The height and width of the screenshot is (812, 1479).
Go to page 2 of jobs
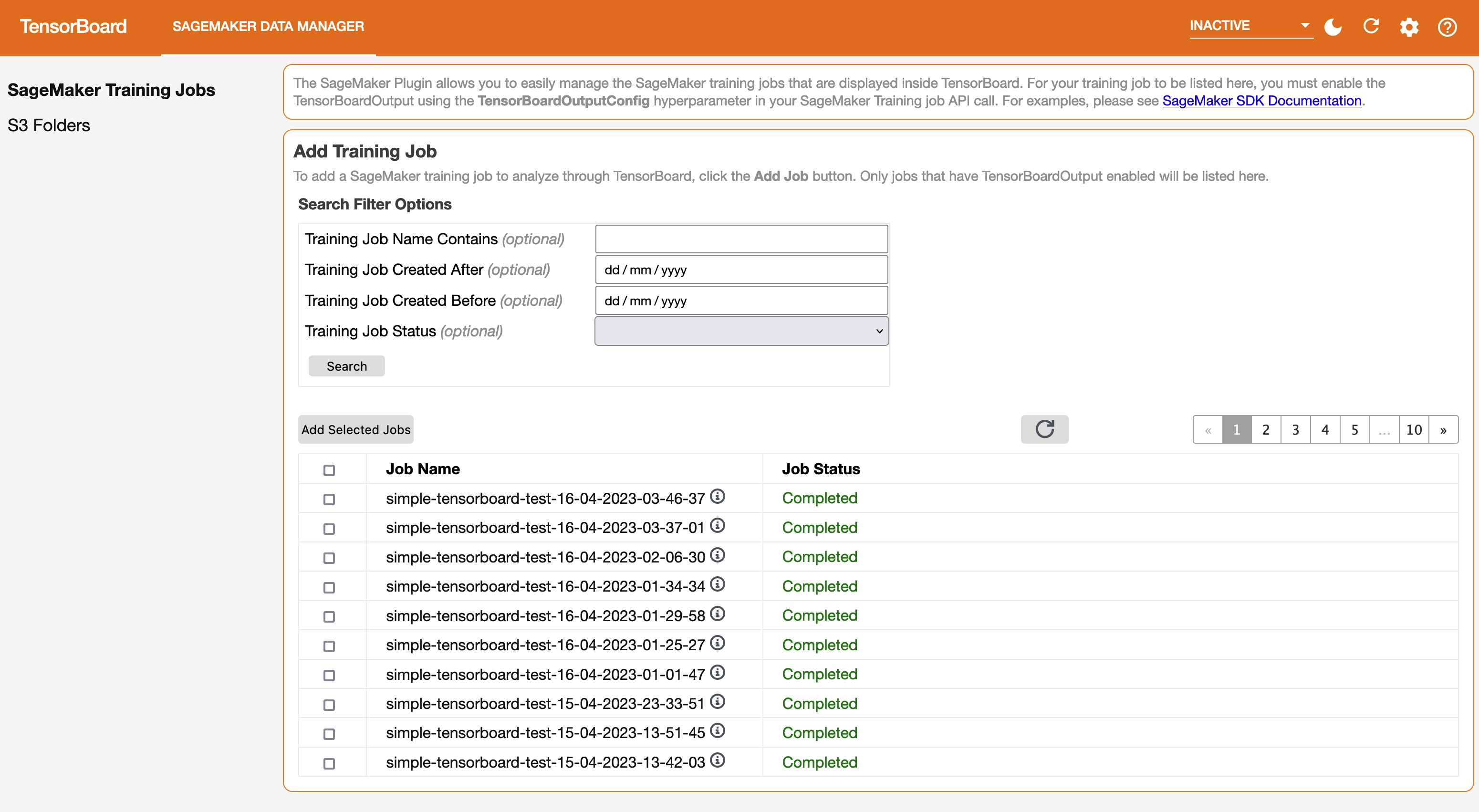pos(1266,429)
